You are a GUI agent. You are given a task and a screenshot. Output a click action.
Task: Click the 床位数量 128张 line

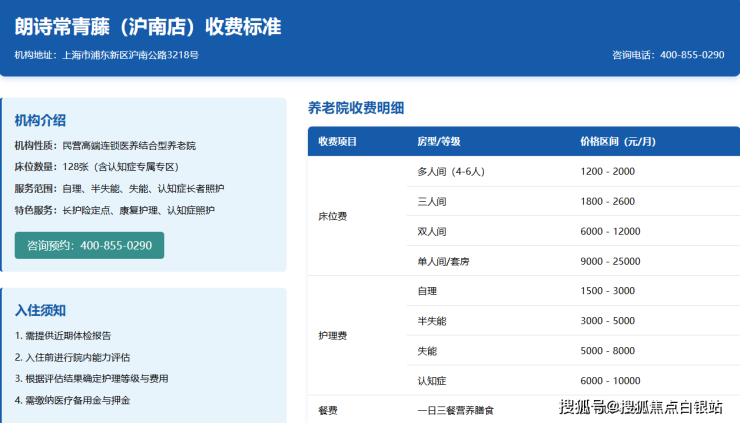97,167
